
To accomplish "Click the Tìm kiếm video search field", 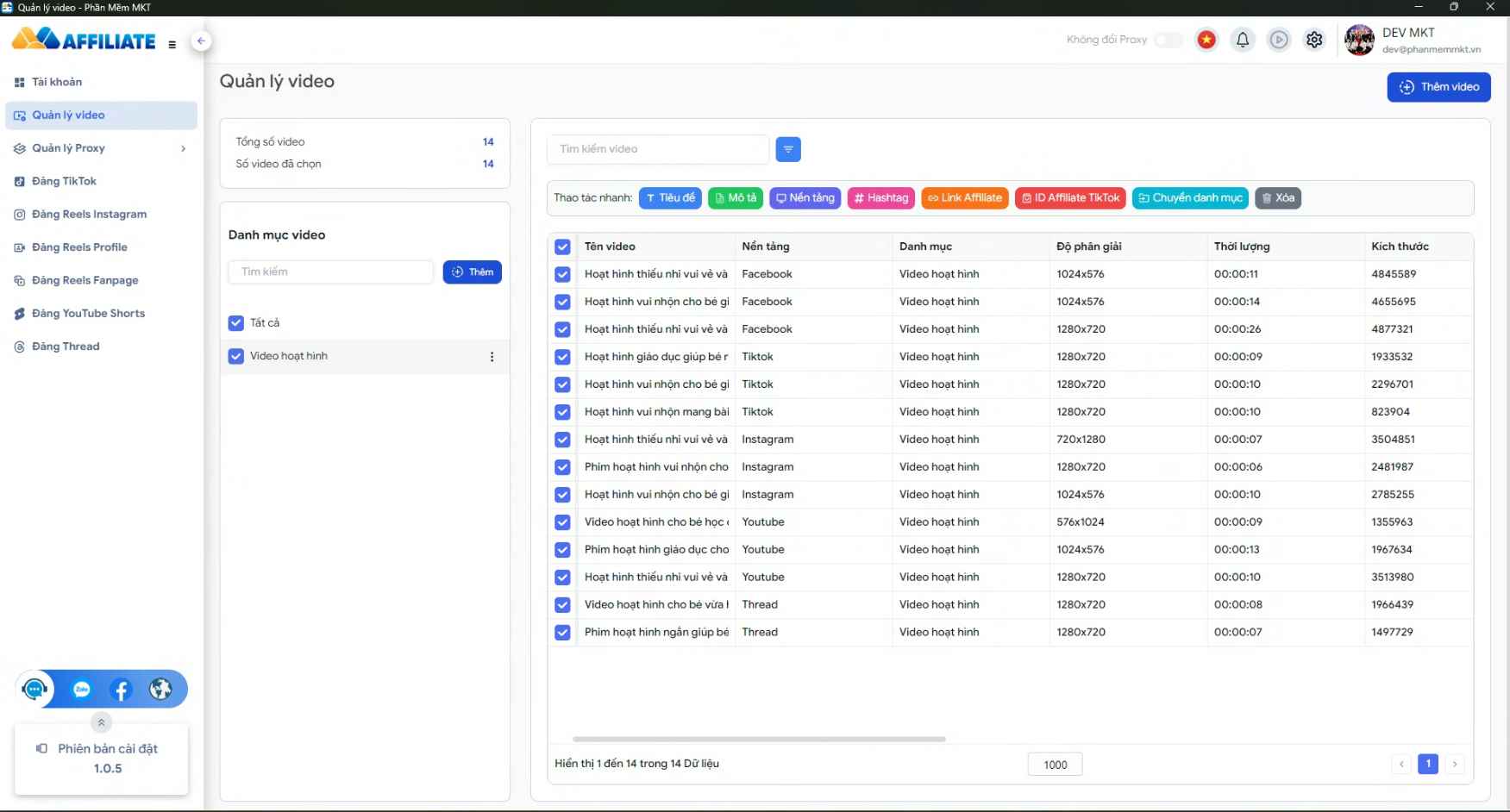I will (x=657, y=149).
